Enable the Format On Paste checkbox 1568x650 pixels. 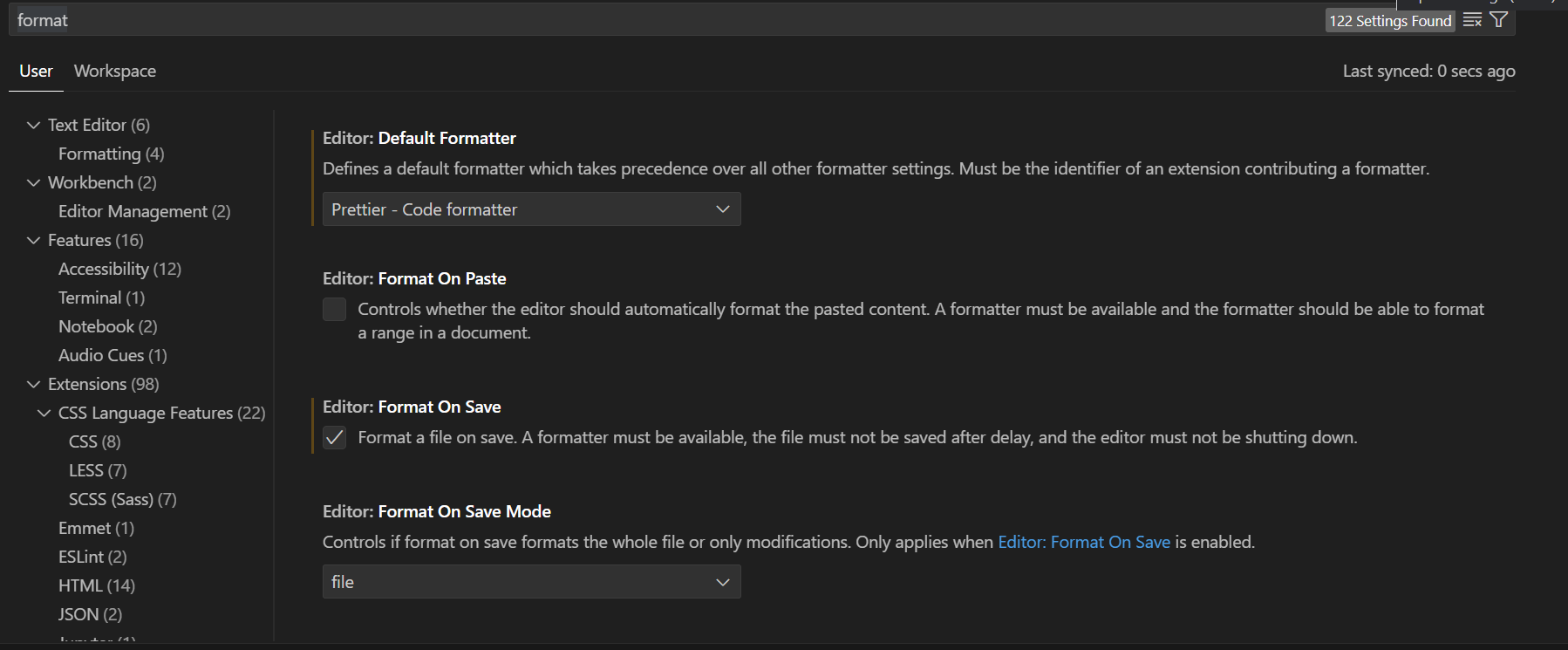pos(335,309)
